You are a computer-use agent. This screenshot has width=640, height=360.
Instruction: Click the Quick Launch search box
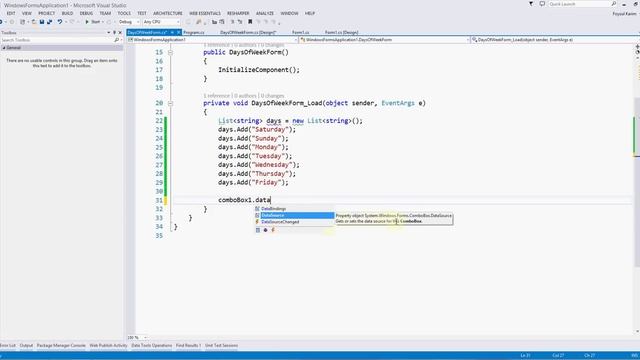579,4
